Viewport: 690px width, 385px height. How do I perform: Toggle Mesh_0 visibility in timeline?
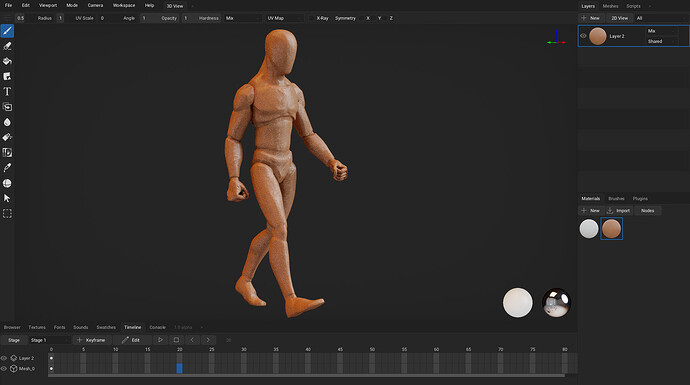coord(4,369)
